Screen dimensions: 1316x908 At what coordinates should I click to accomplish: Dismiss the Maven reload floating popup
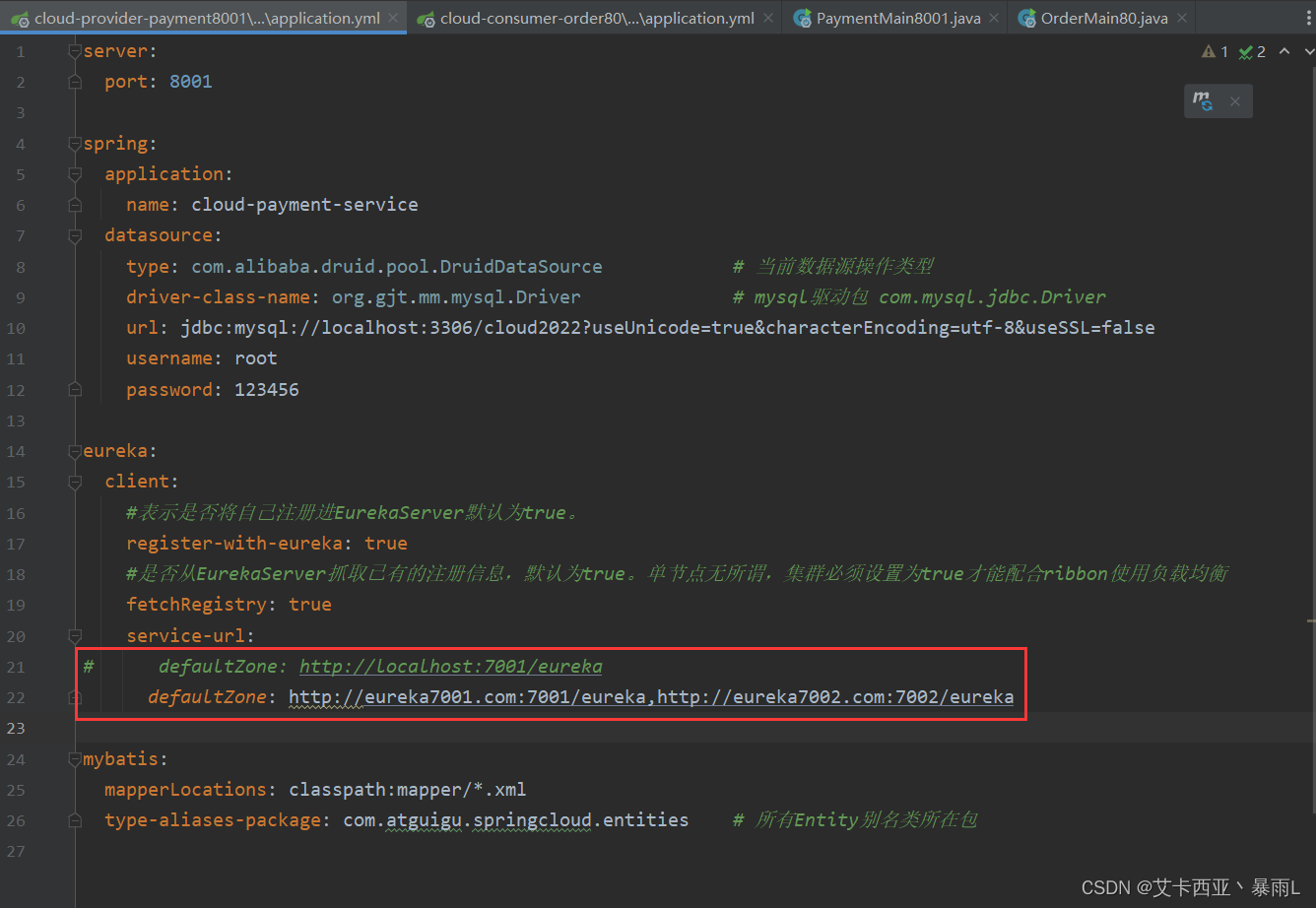pyautogui.click(x=1235, y=100)
